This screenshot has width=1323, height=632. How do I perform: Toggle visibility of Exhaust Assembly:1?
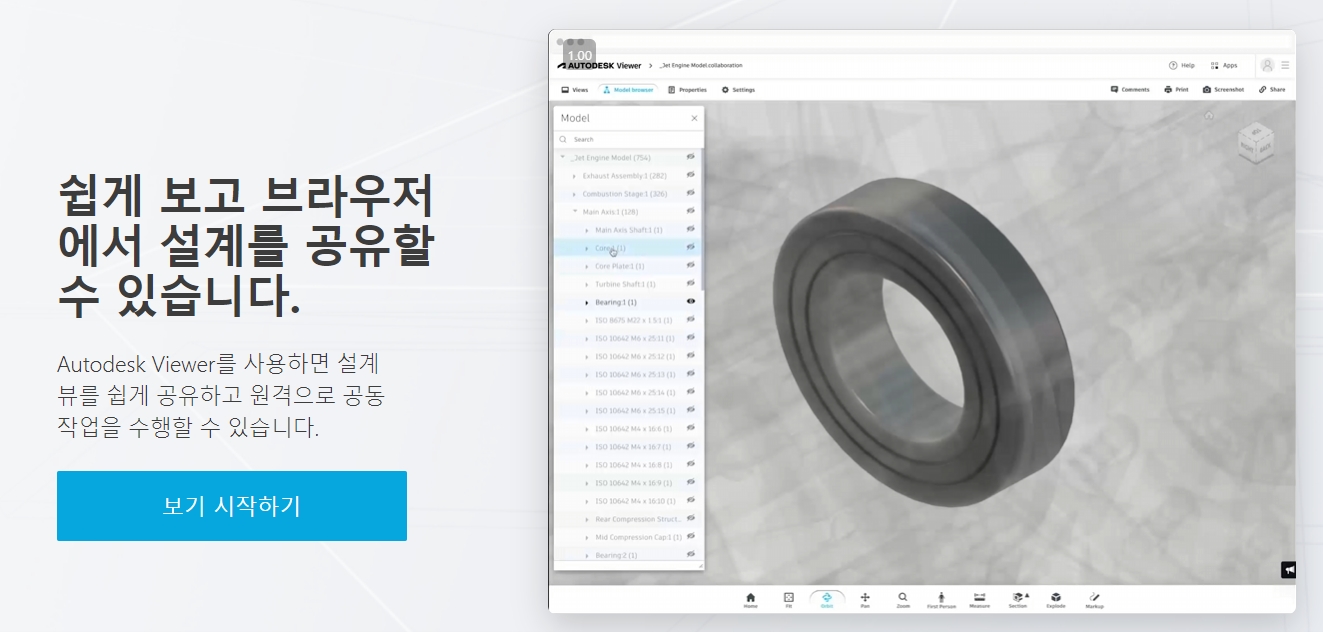[x=691, y=175]
